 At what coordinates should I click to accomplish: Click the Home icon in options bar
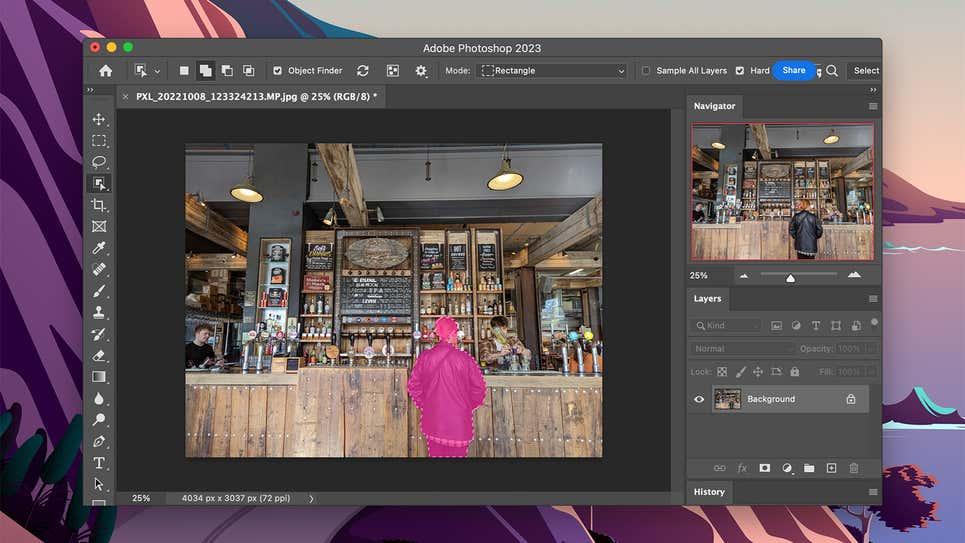point(105,71)
